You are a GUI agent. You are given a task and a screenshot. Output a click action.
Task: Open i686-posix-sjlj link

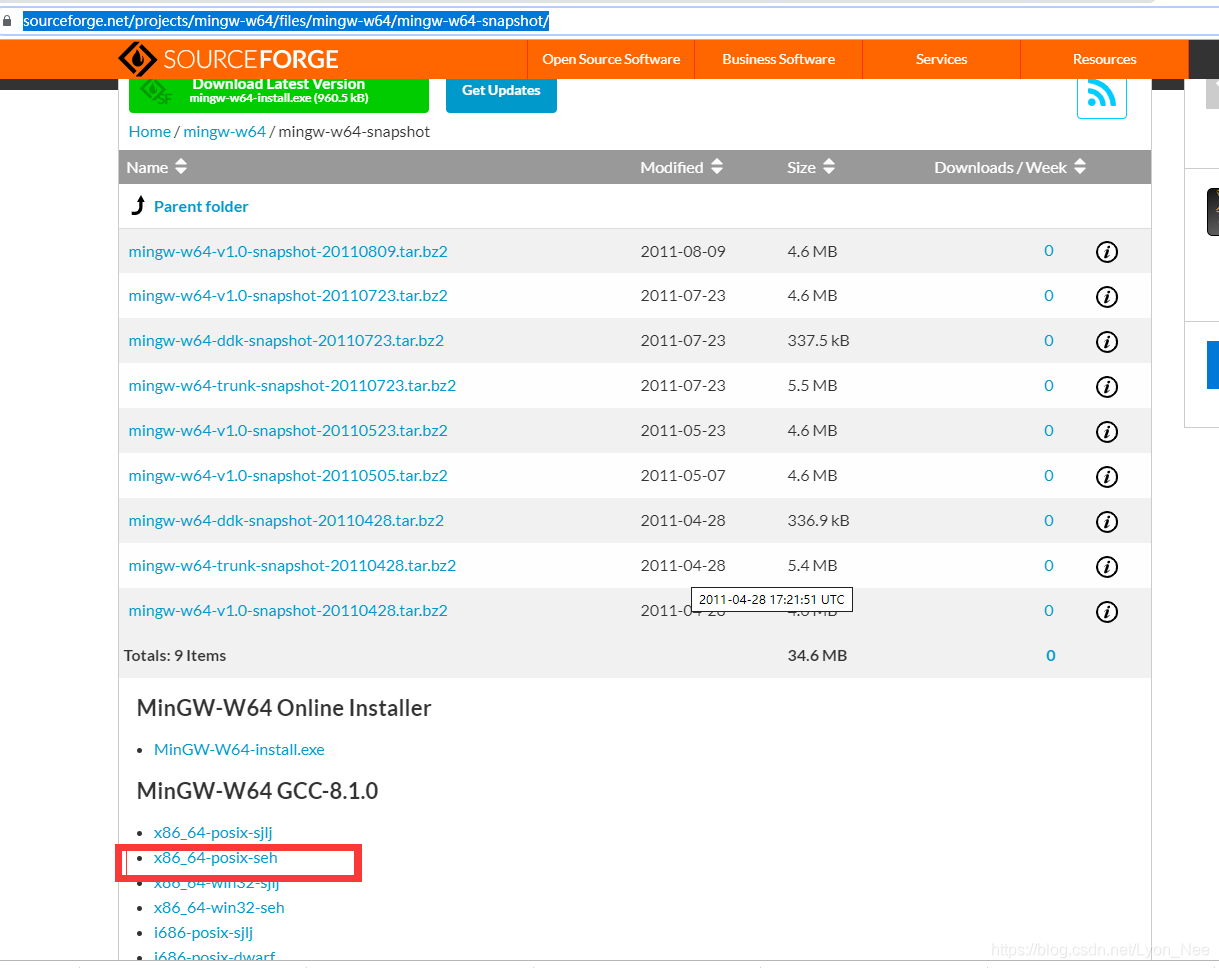tap(203, 933)
